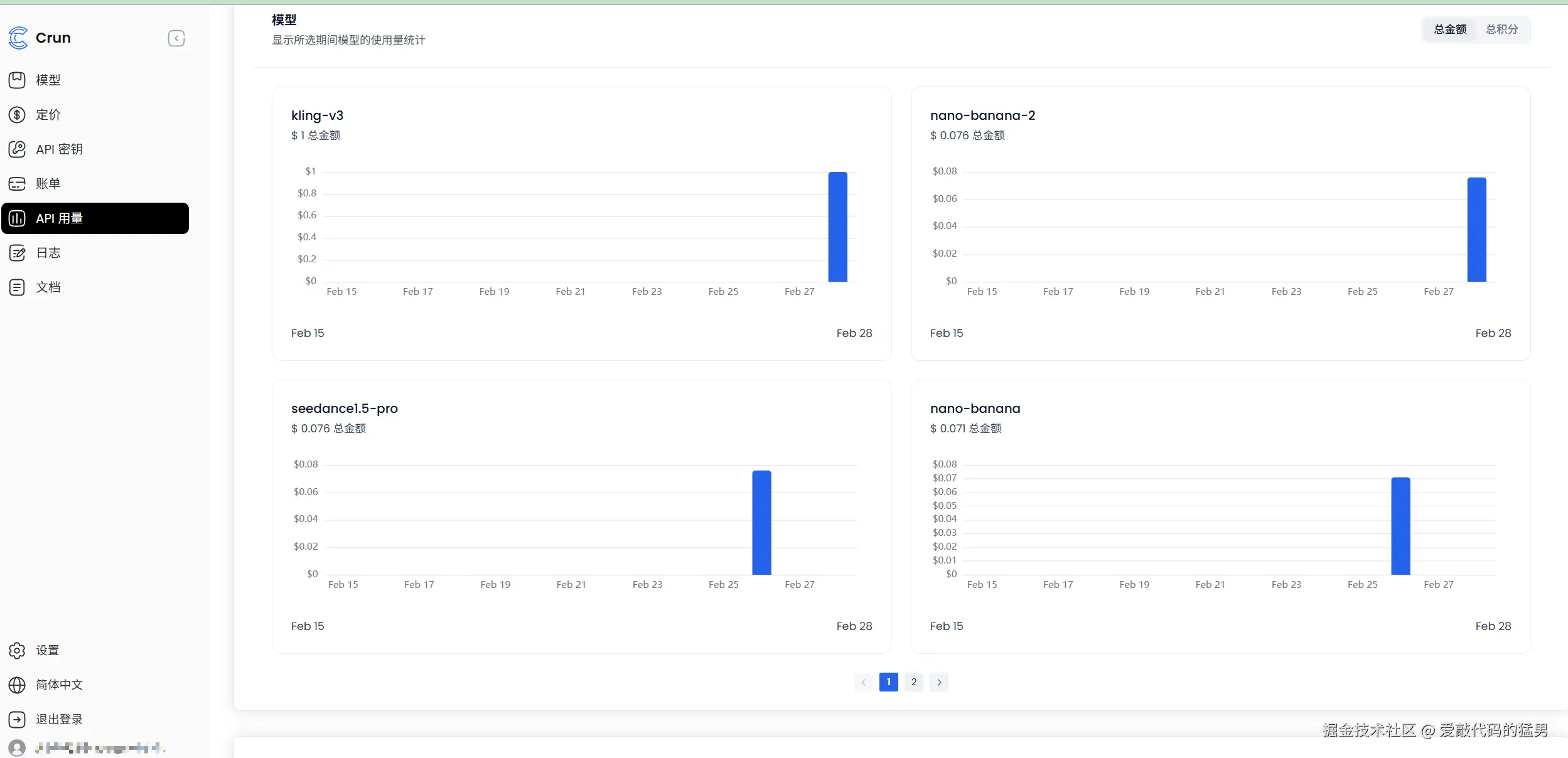Open the 简体中文 language selector
The width and height of the screenshot is (1568, 758).
95,685
